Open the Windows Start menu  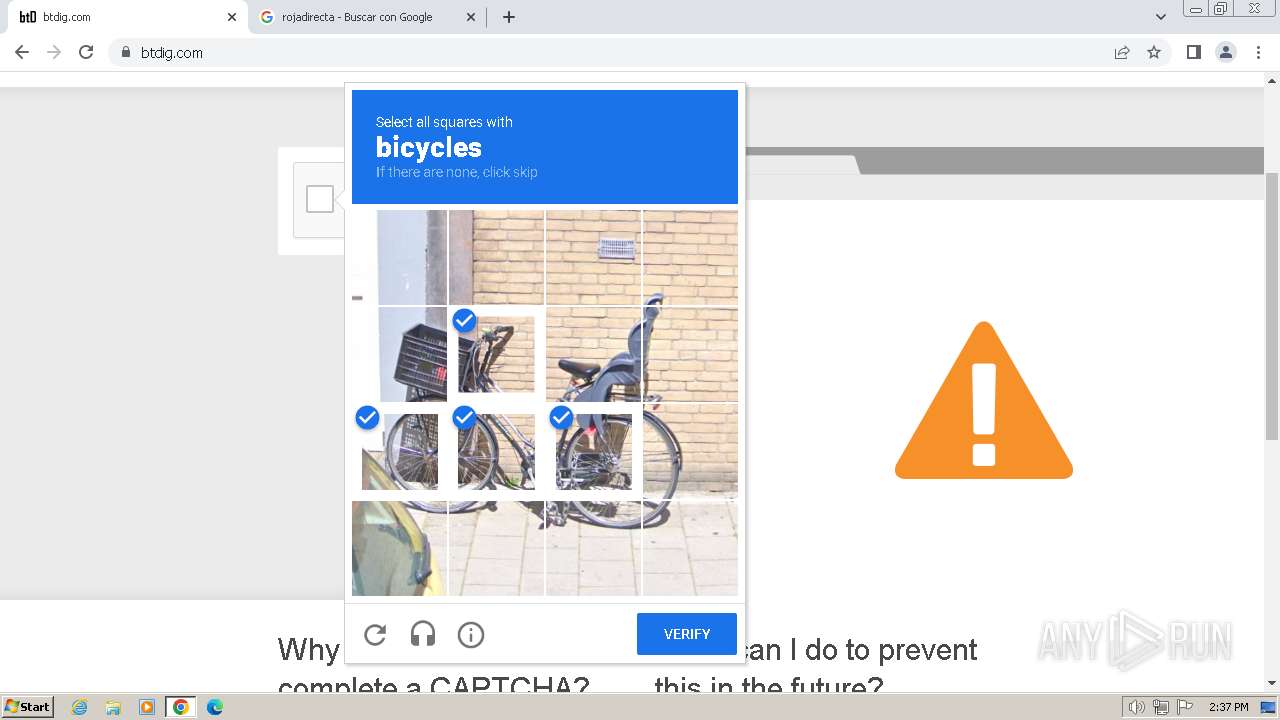click(28, 707)
